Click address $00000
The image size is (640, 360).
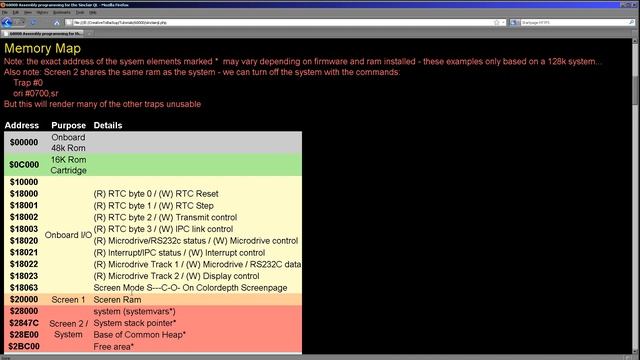click(x=24, y=142)
